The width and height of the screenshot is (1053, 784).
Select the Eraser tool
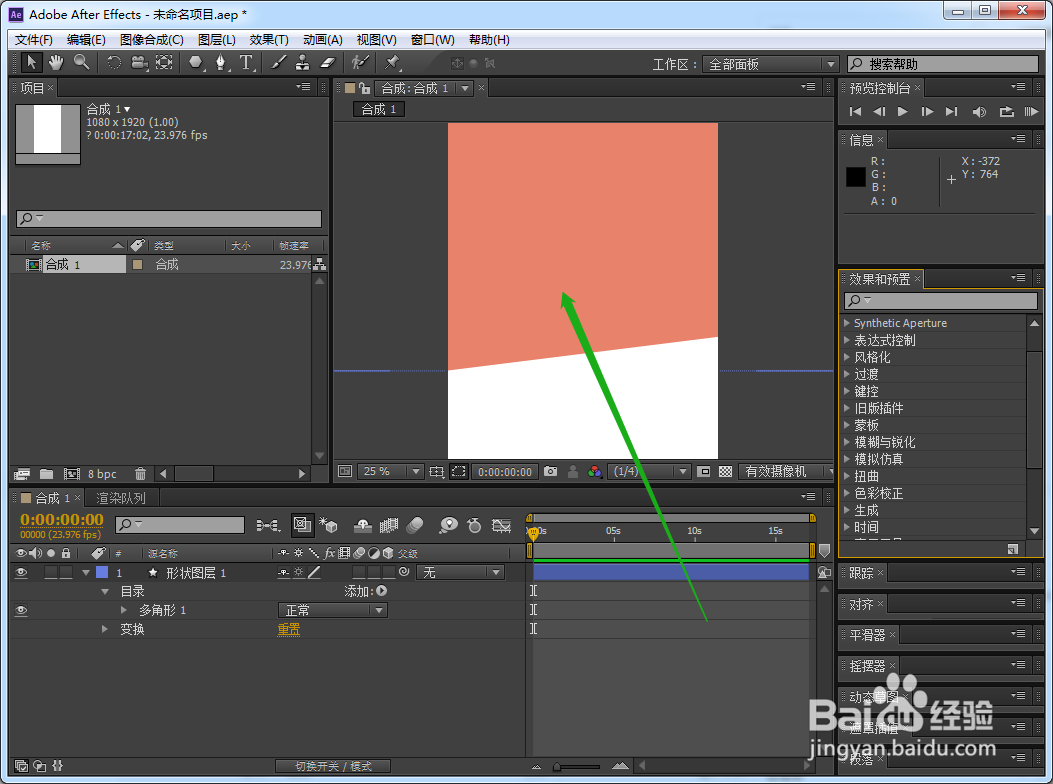[x=327, y=62]
